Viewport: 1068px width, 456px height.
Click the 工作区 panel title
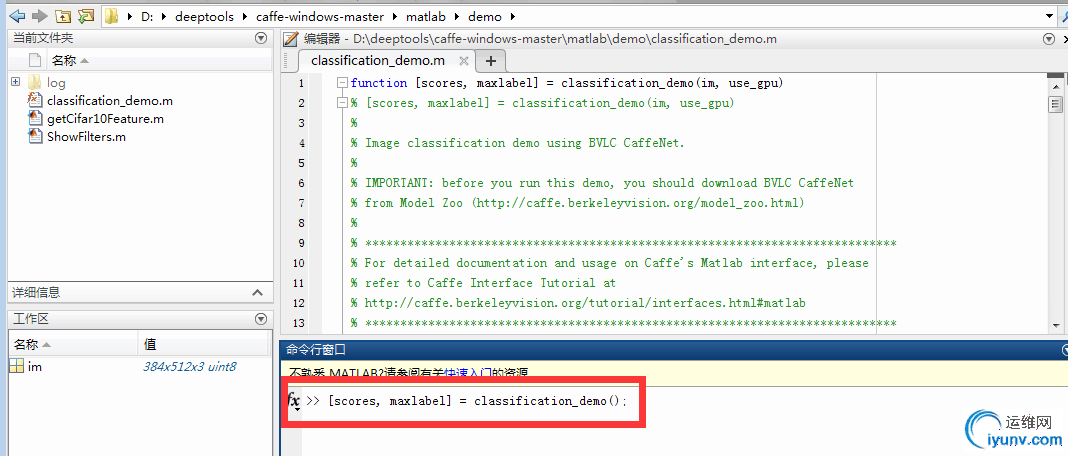click(x=30, y=319)
